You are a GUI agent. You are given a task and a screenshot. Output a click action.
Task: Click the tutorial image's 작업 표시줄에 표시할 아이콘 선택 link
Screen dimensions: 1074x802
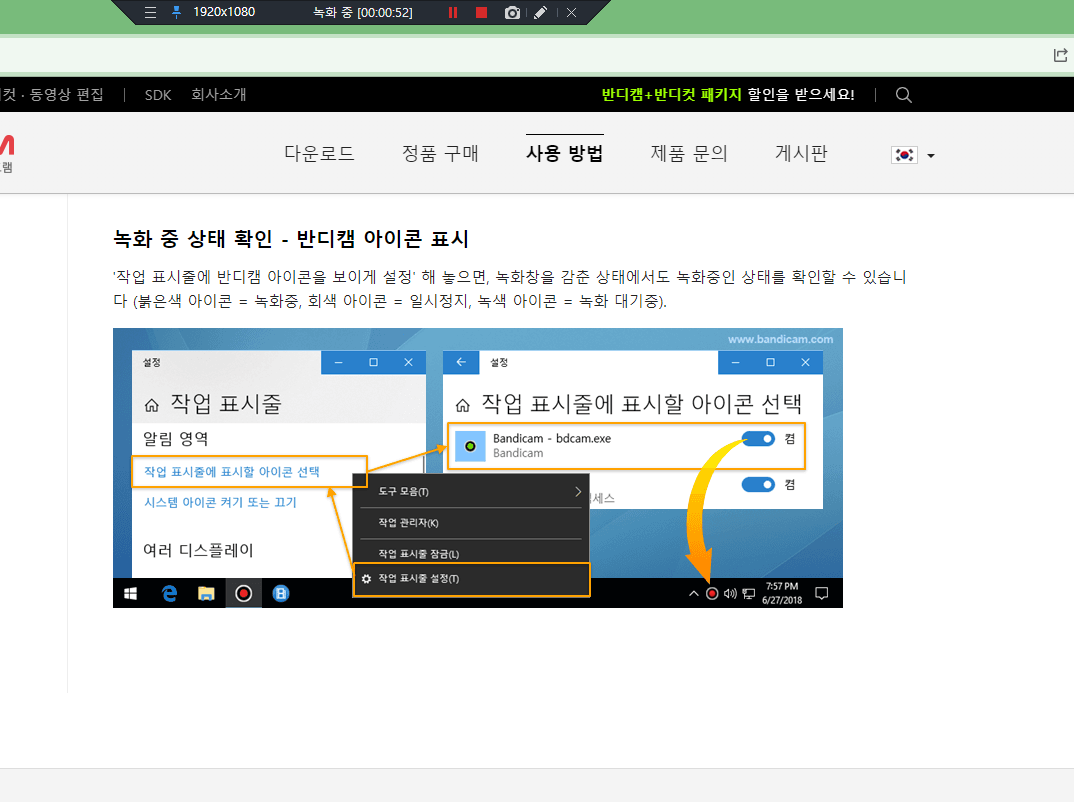(232, 472)
